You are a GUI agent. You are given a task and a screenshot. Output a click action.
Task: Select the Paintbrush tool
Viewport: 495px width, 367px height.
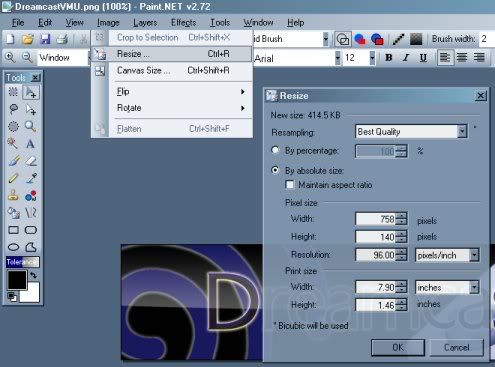[13, 161]
